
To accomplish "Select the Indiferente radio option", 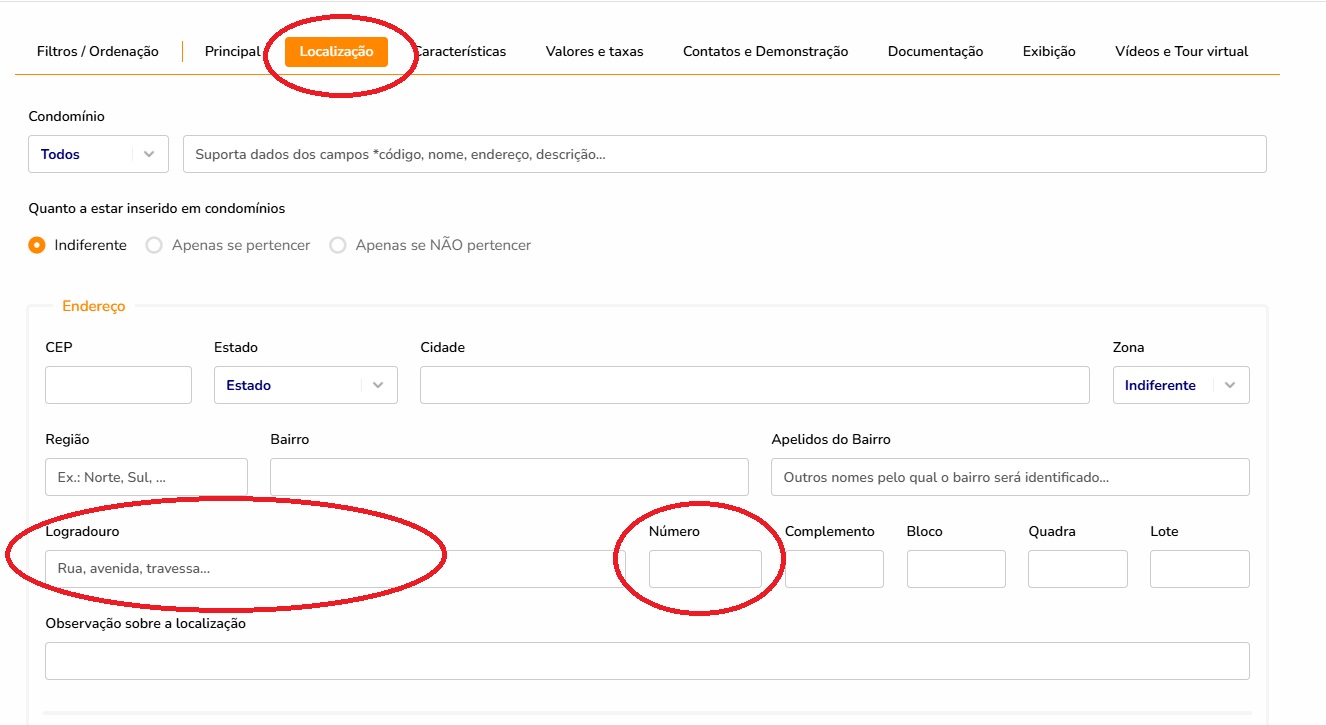I will click(x=37, y=245).
